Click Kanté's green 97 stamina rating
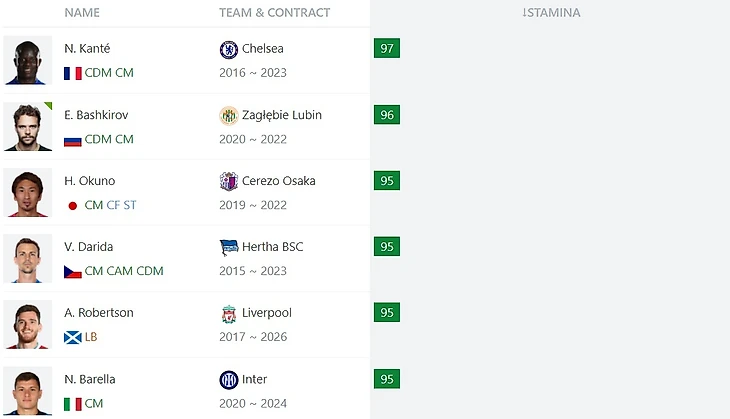This screenshot has height=419, width=730. point(386,49)
